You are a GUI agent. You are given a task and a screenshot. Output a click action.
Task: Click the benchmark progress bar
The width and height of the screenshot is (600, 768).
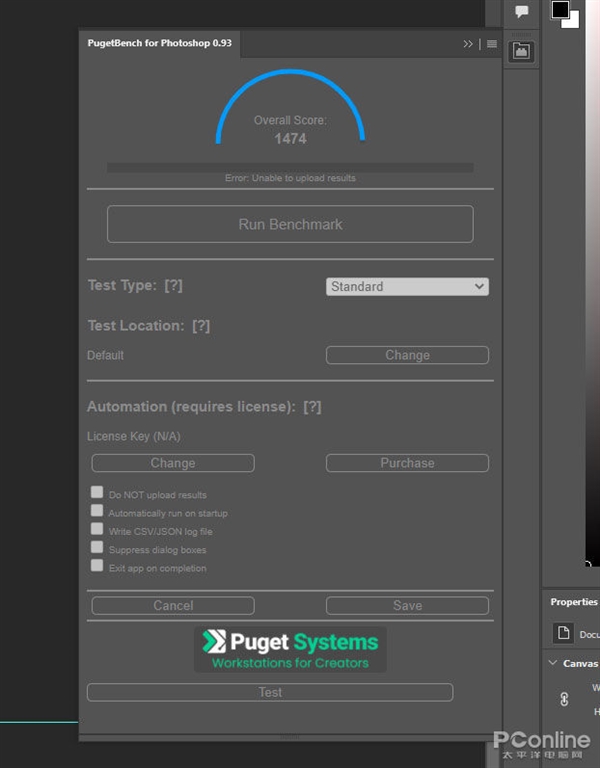coord(290,168)
